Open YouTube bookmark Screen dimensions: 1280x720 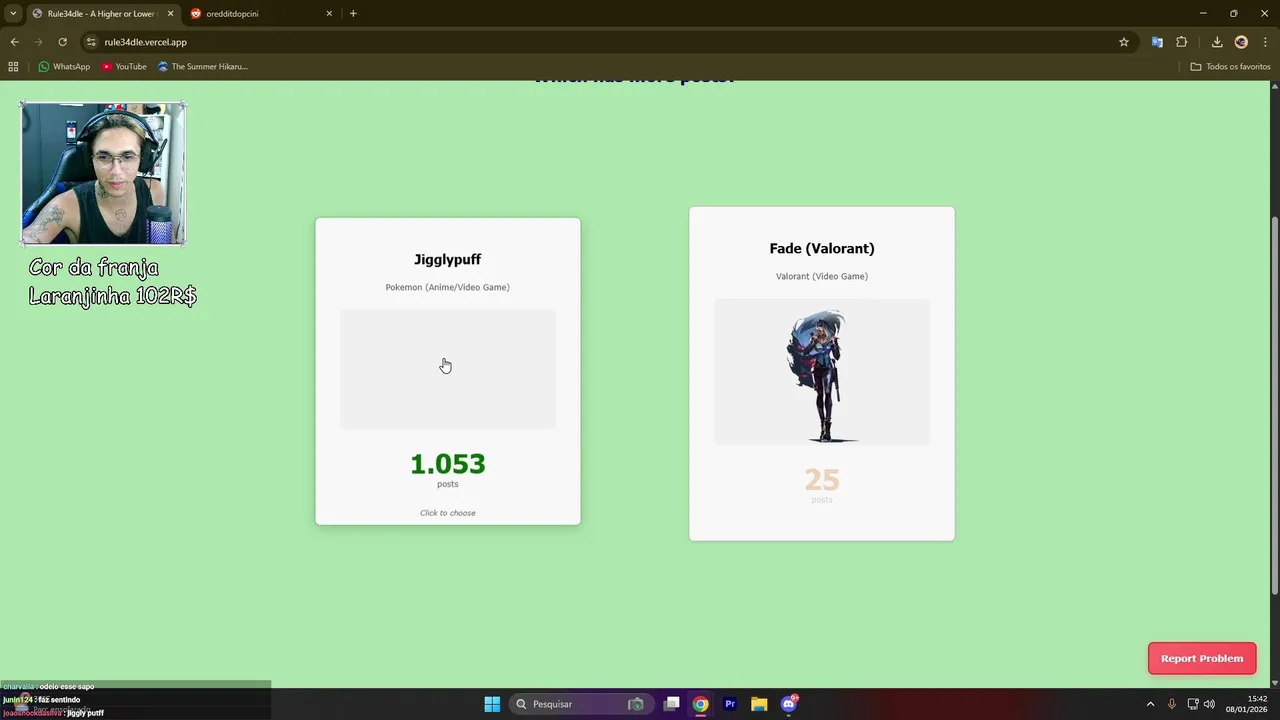coord(124,67)
